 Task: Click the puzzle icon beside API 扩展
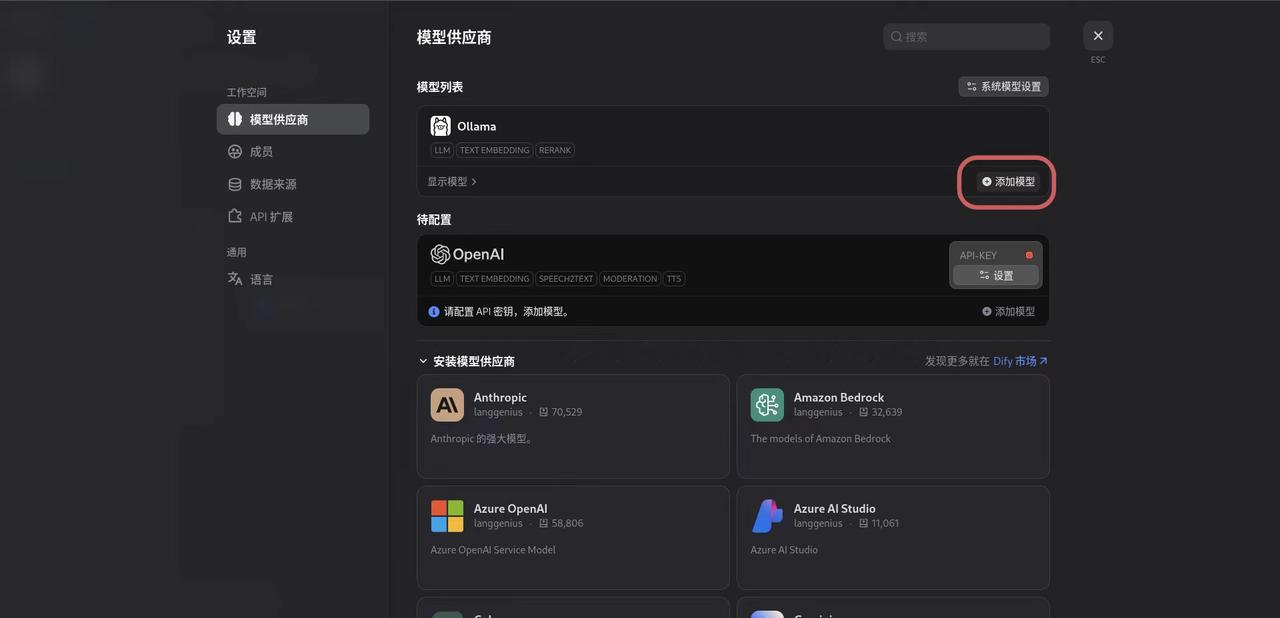pyautogui.click(x=235, y=217)
